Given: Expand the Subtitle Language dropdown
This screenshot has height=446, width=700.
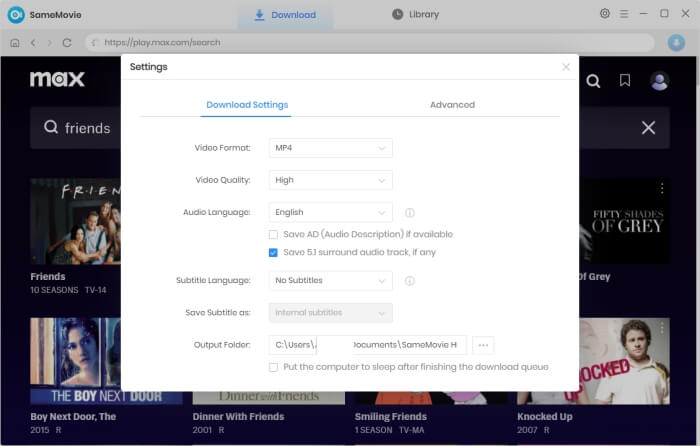Looking at the screenshot, I should pyautogui.click(x=331, y=281).
